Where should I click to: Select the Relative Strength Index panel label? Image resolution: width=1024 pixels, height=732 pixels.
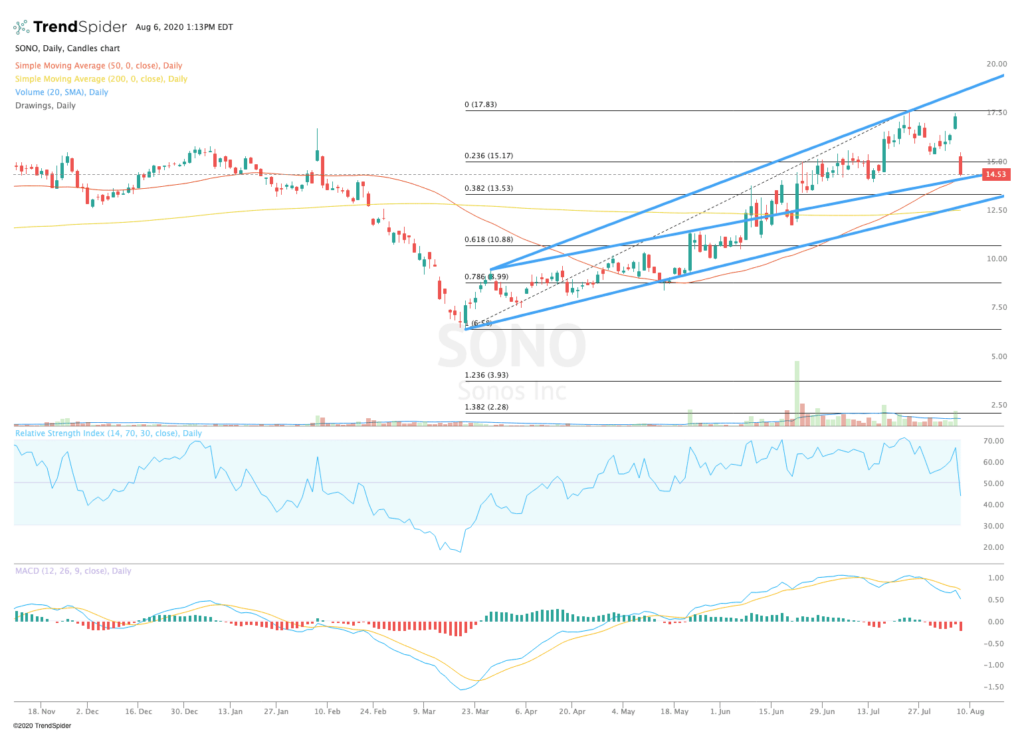point(108,433)
